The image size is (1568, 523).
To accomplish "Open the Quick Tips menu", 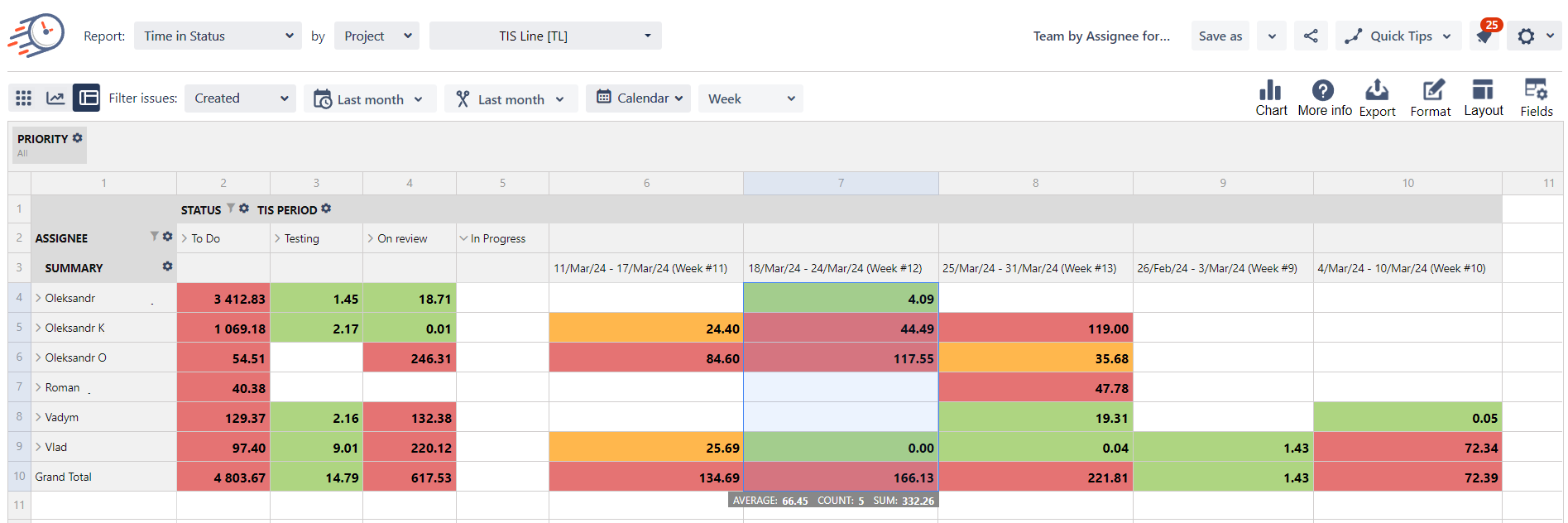I will click(x=1398, y=36).
